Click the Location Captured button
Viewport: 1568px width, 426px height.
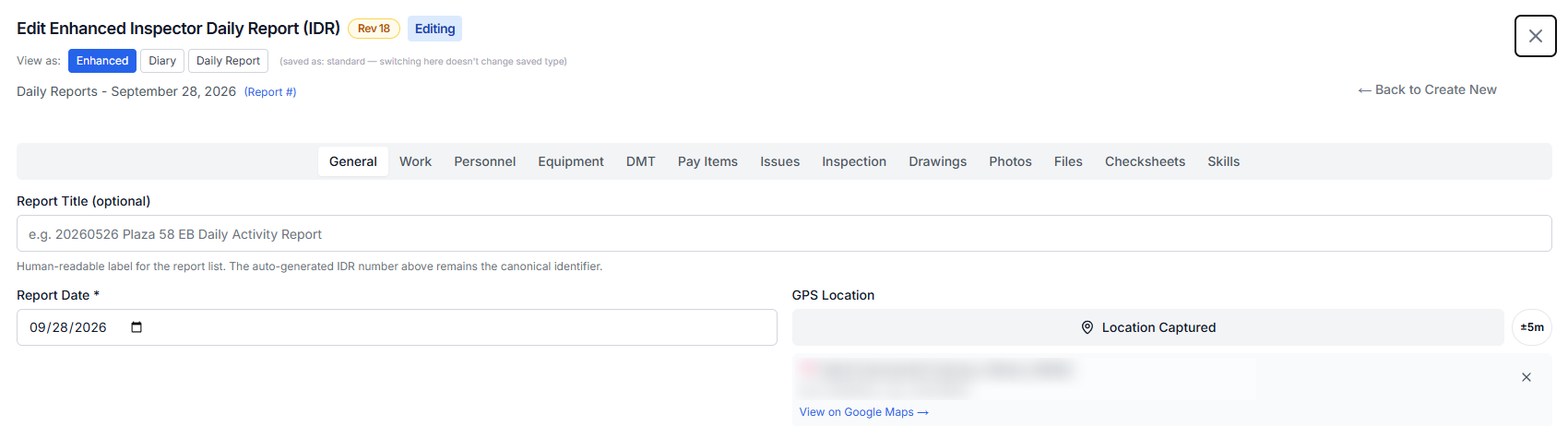[1148, 327]
